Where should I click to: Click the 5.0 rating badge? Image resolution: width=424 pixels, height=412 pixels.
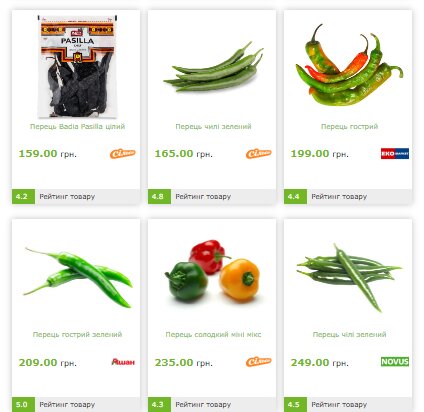click(x=23, y=405)
